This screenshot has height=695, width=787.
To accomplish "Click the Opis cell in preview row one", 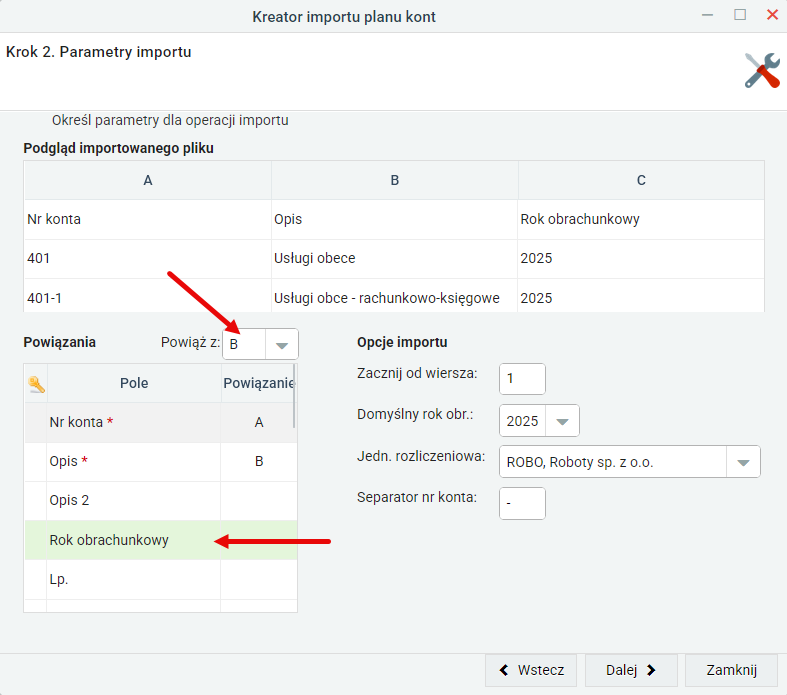I will point(395,220).
